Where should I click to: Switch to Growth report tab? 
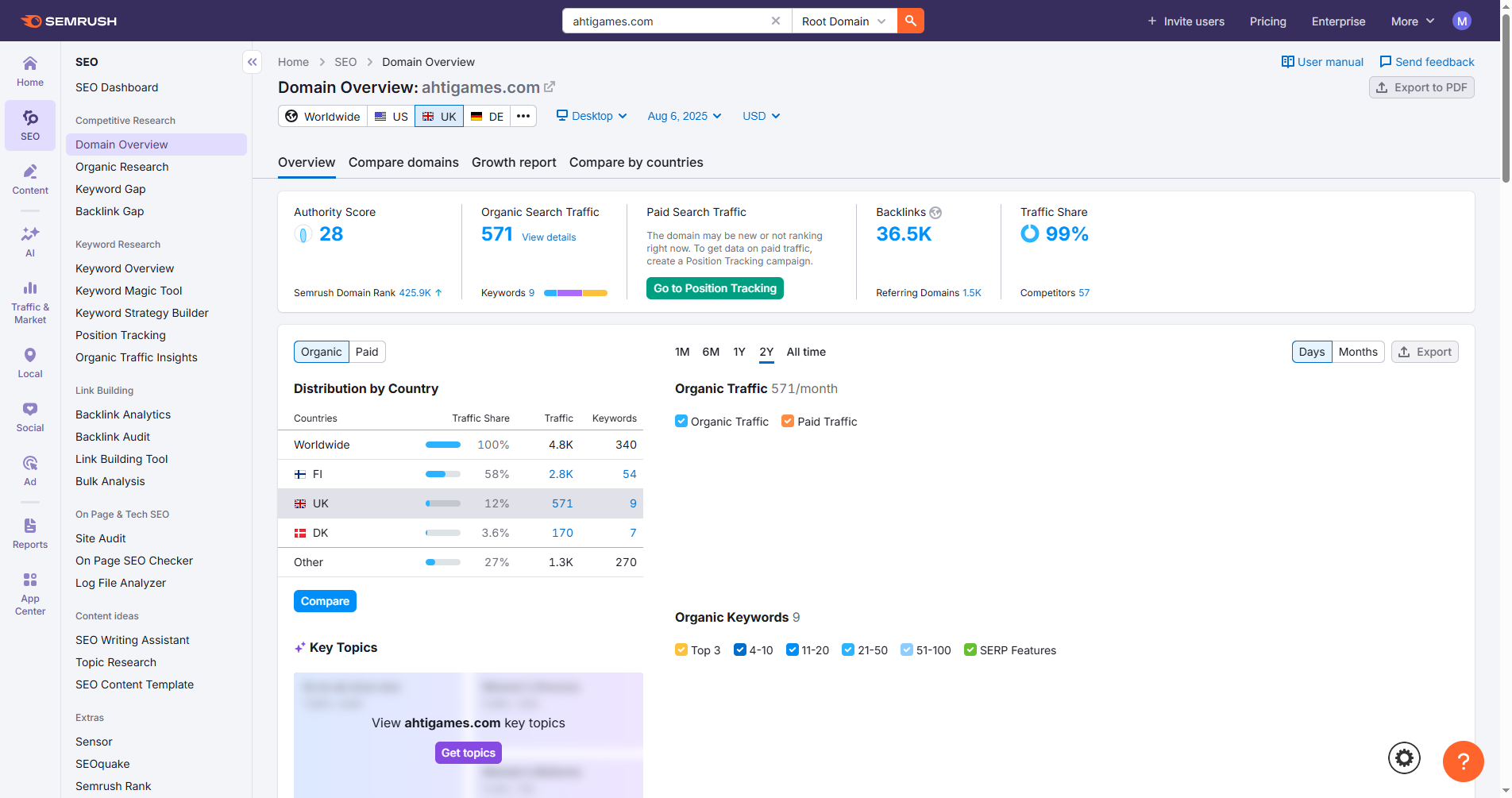point(514,162)
